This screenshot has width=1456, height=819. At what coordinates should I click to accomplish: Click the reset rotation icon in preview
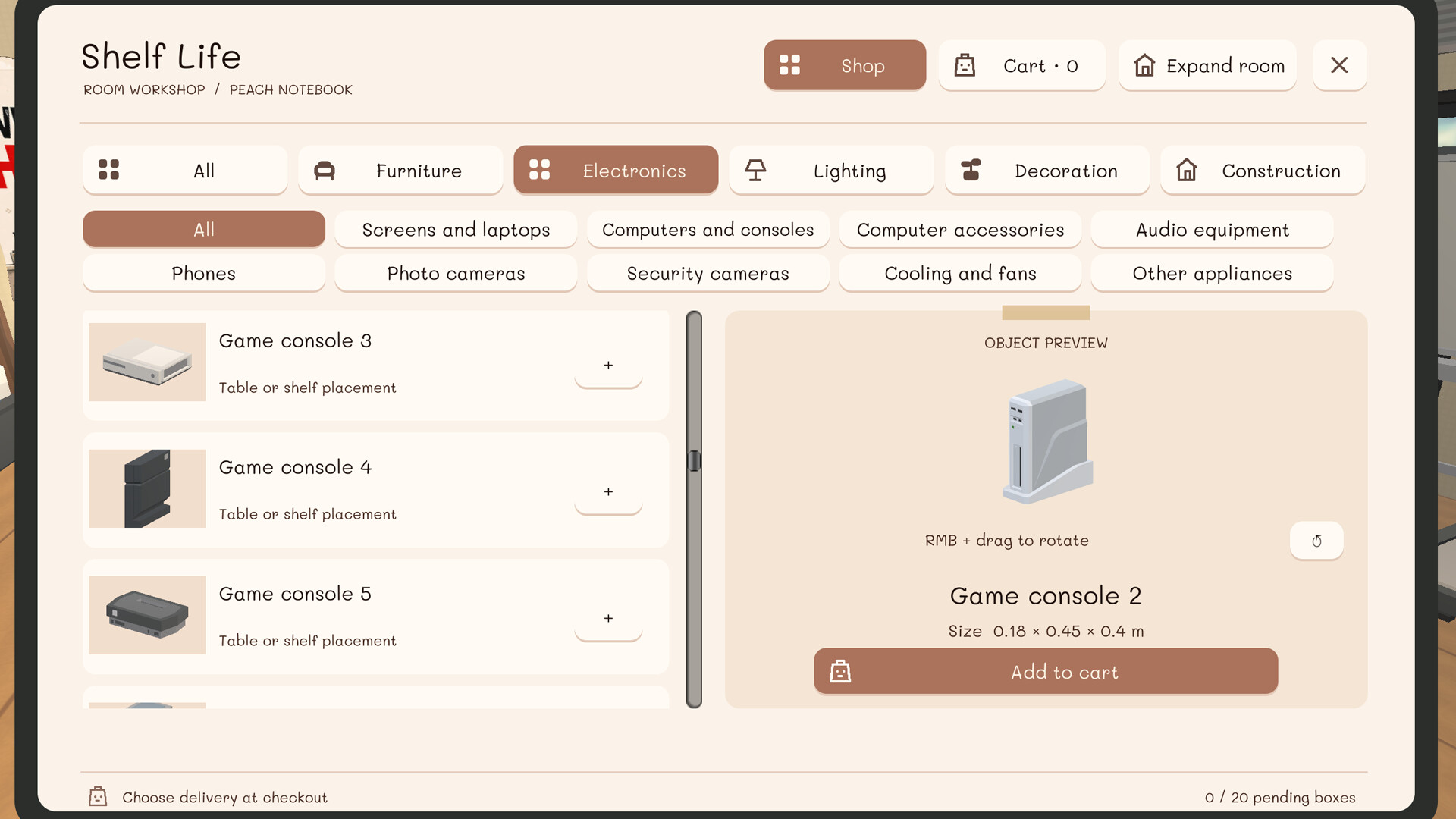pos(1316,541)
